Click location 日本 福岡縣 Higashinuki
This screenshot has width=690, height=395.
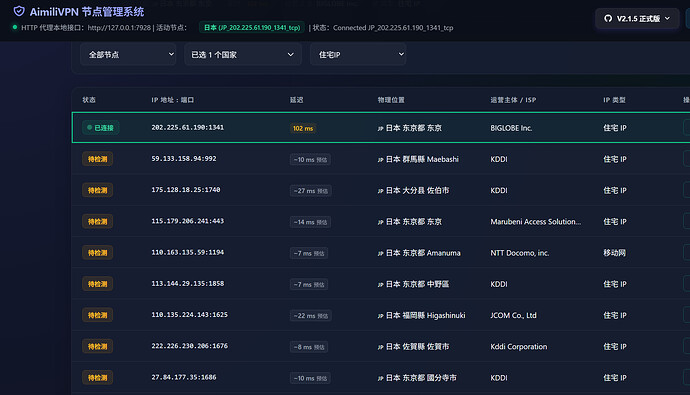point(421,315)
